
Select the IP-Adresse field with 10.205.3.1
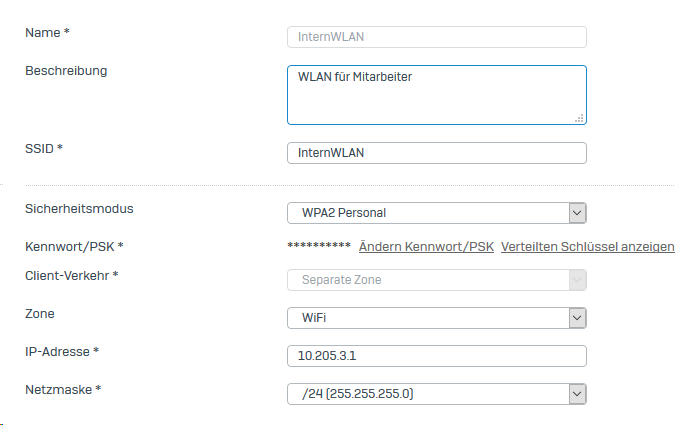436,356
